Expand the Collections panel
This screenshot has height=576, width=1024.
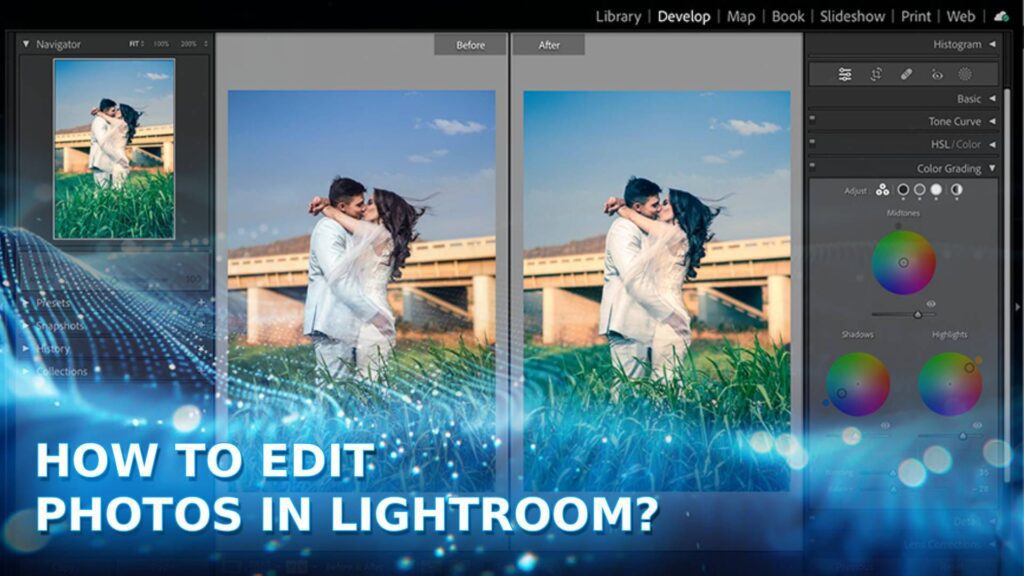25,371
